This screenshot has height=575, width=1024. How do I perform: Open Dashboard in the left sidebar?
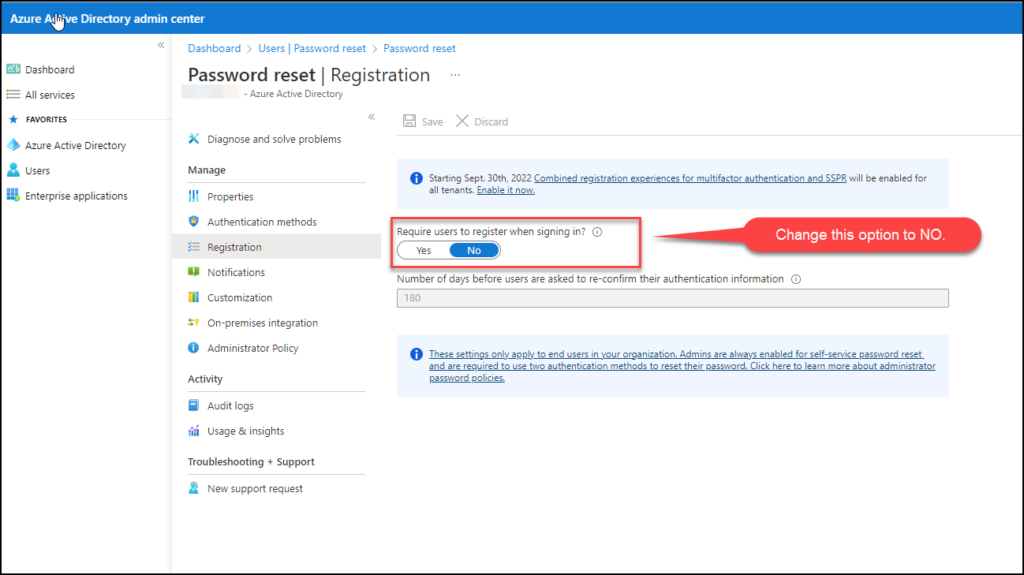[x=50, y=69]
